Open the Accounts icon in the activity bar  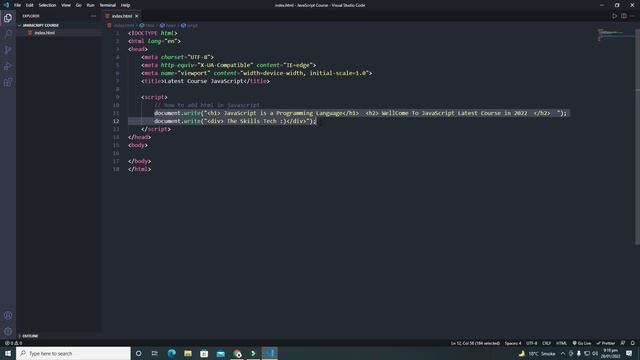coord(8,316)
